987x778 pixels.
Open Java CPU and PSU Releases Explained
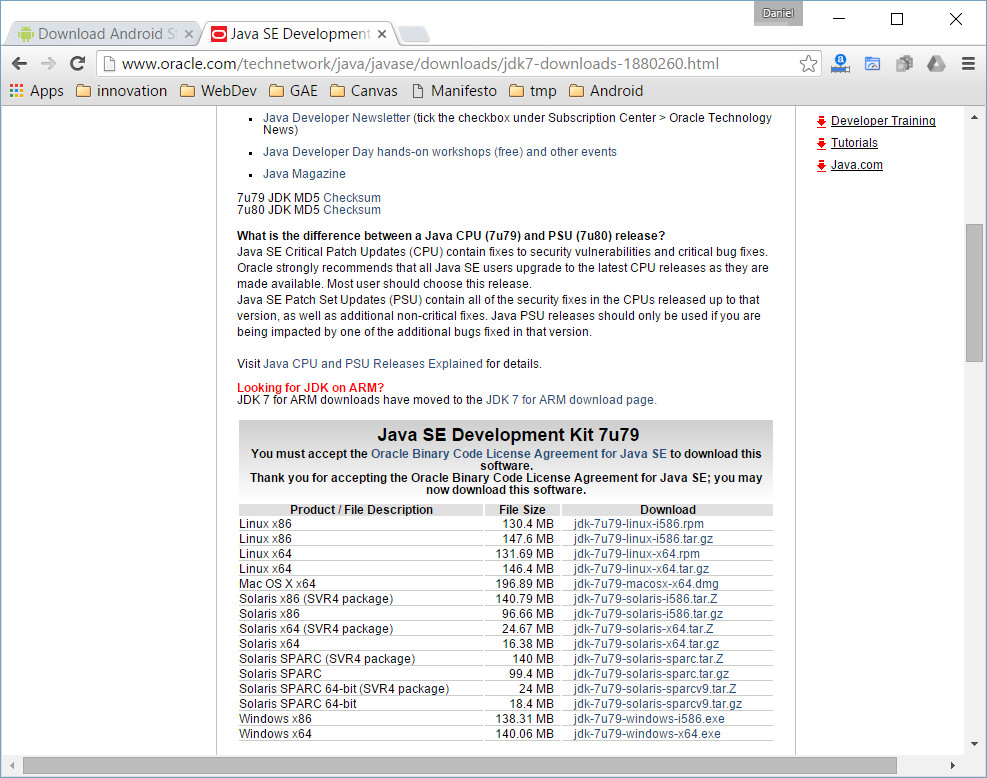(373, 364)
